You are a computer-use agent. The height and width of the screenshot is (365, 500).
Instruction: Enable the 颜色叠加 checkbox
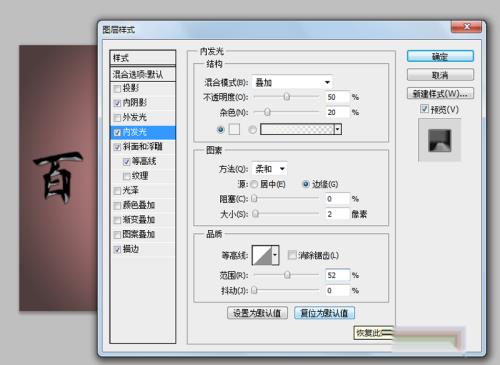(x=117, y=206)
